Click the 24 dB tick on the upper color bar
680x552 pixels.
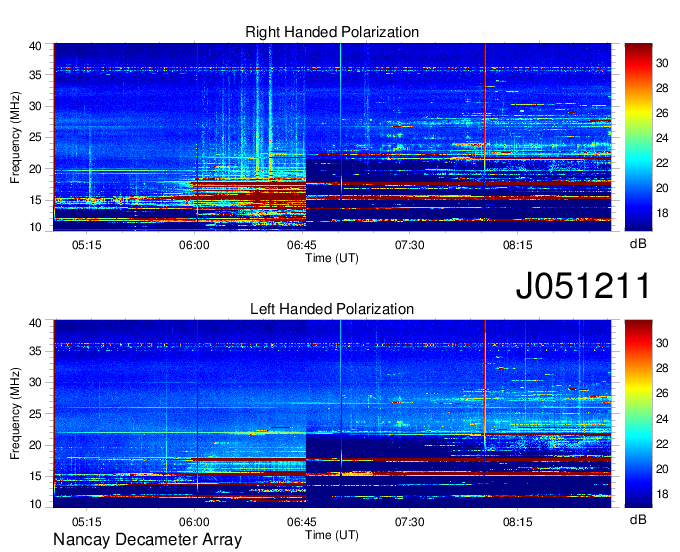662,138
